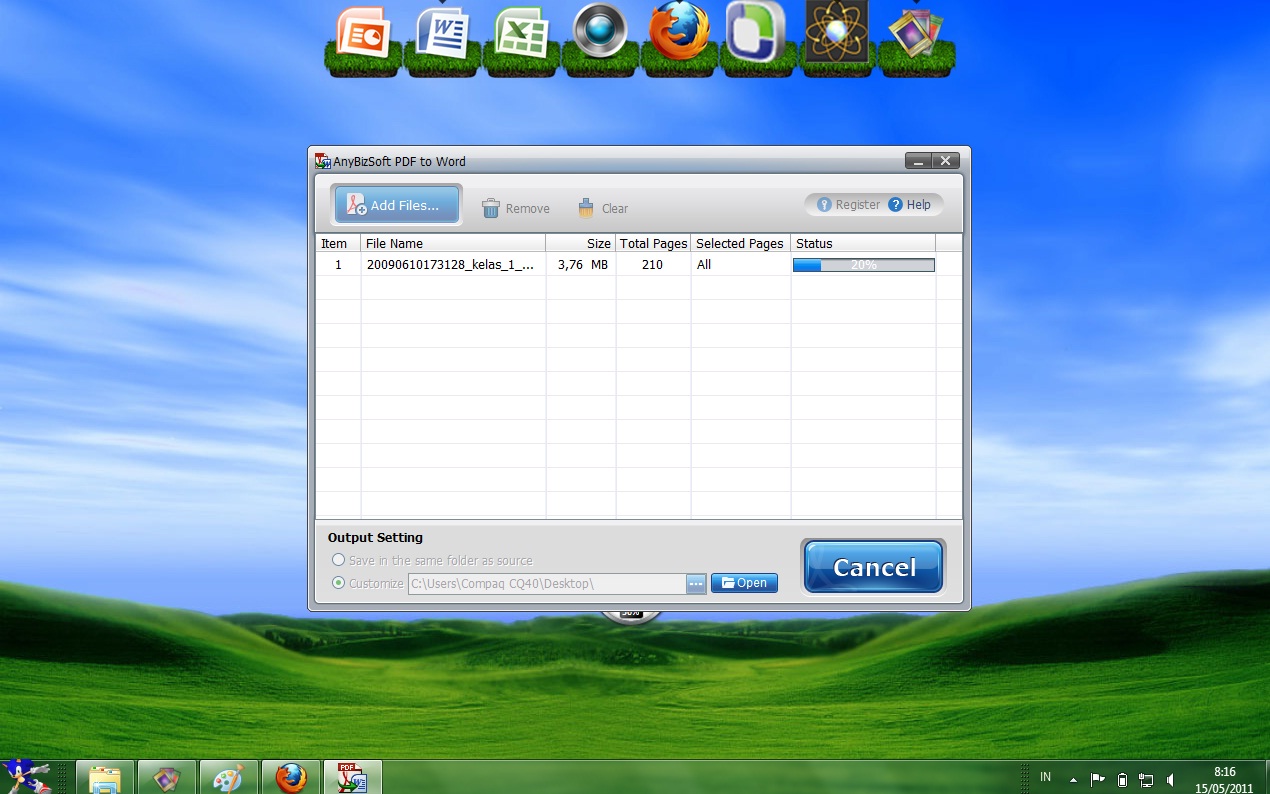1270x794 pixels.
Task: Open Excel from the top dock
Action: click(x=521, y=32)
